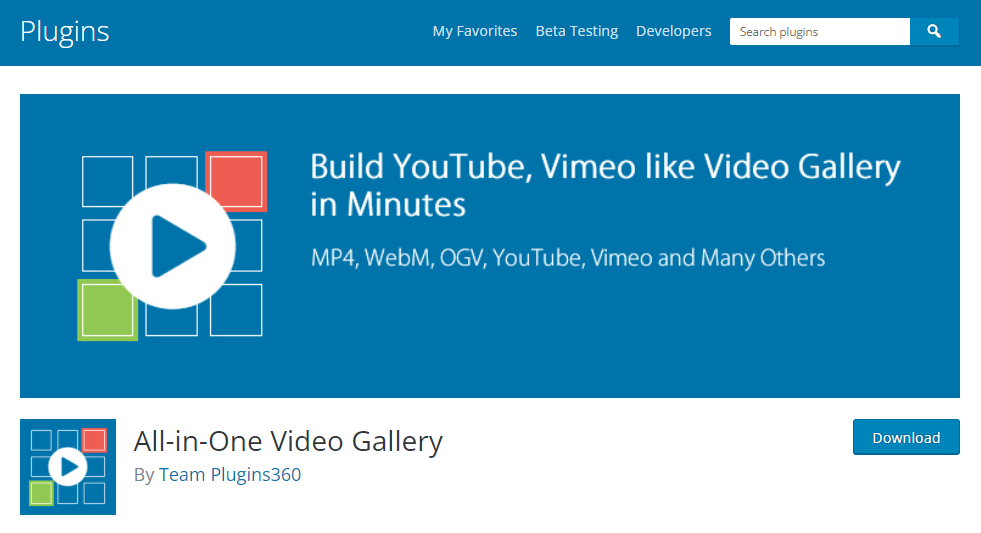Click the All-in-One Video Gallery title
Image resolution: width=981 pixels, height=533 pixels.
(288, 442)
